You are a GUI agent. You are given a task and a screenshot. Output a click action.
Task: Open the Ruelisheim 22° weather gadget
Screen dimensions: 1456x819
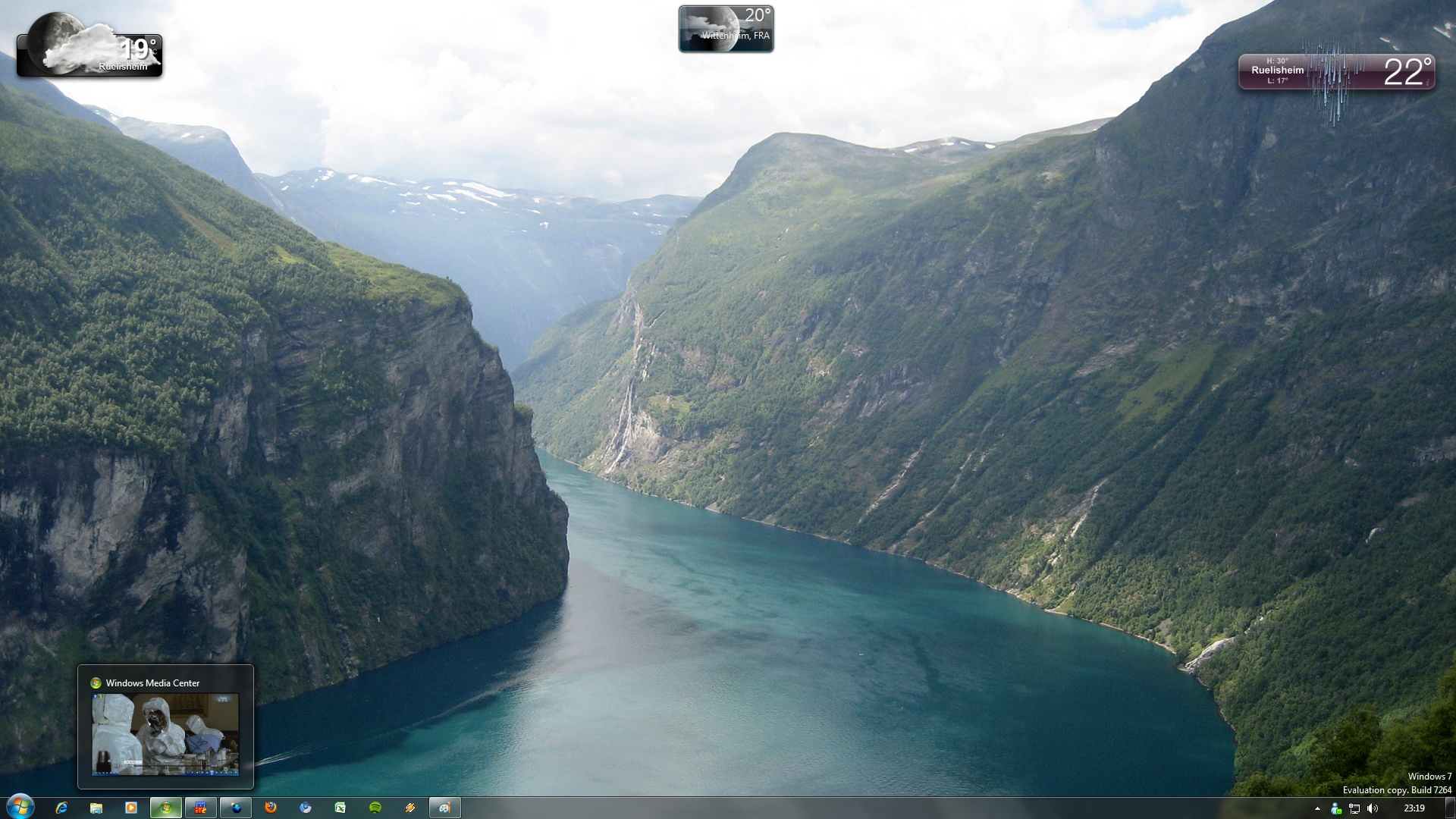1336,72
